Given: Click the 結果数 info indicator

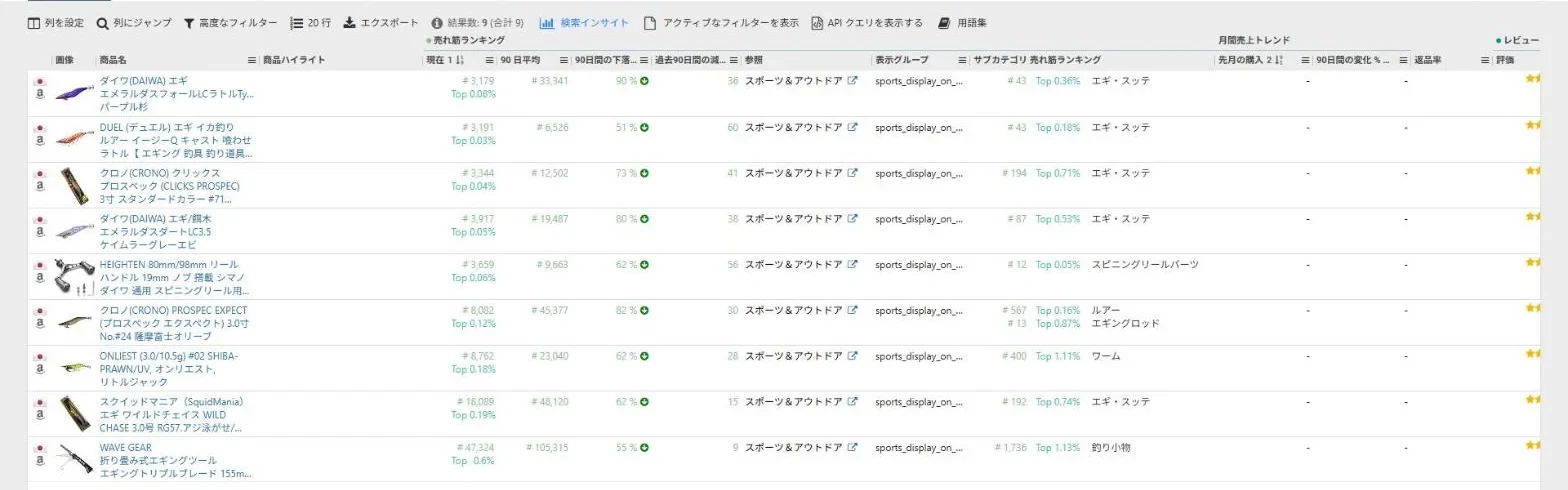Looking at the screenshot, I should click(478, 23).
